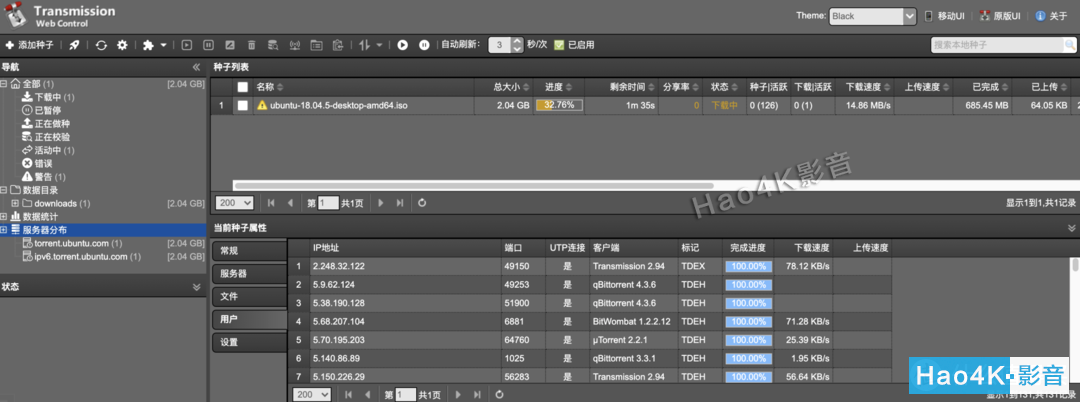Switch to the 设置 tab
1080x402 pixels.
[x=249, y=341]
